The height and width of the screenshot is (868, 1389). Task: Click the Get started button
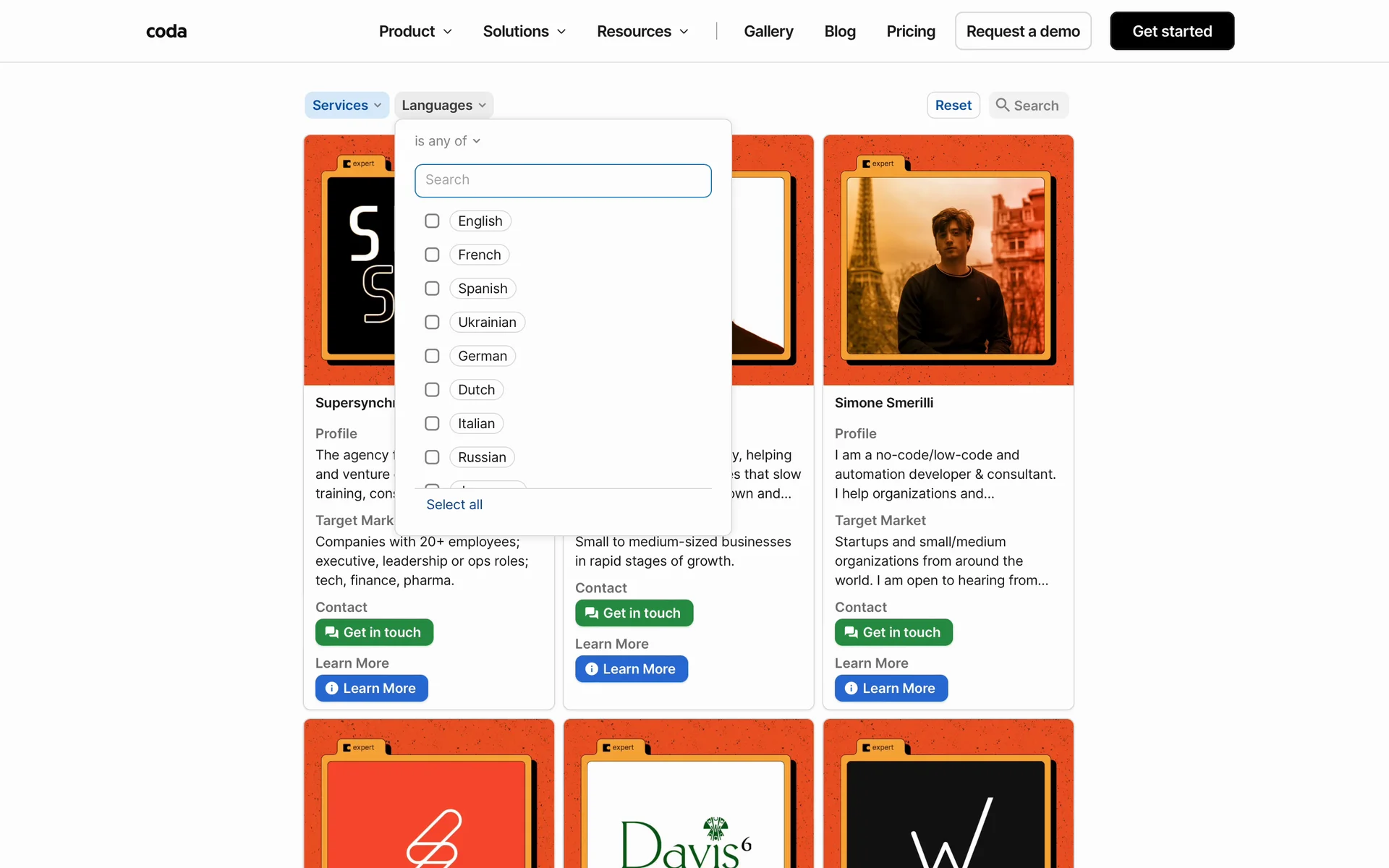pyautogui.click(x=1171, y=31)
